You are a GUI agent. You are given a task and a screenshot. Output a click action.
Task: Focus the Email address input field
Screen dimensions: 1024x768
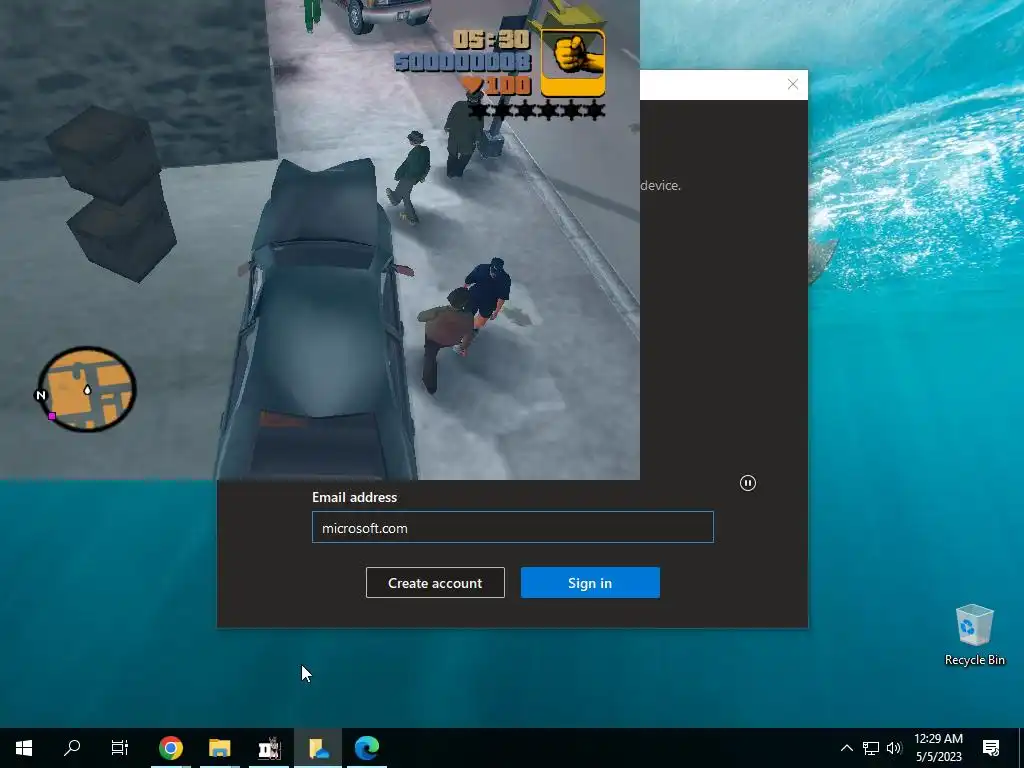pyautogui.click(x=513, y=527)
